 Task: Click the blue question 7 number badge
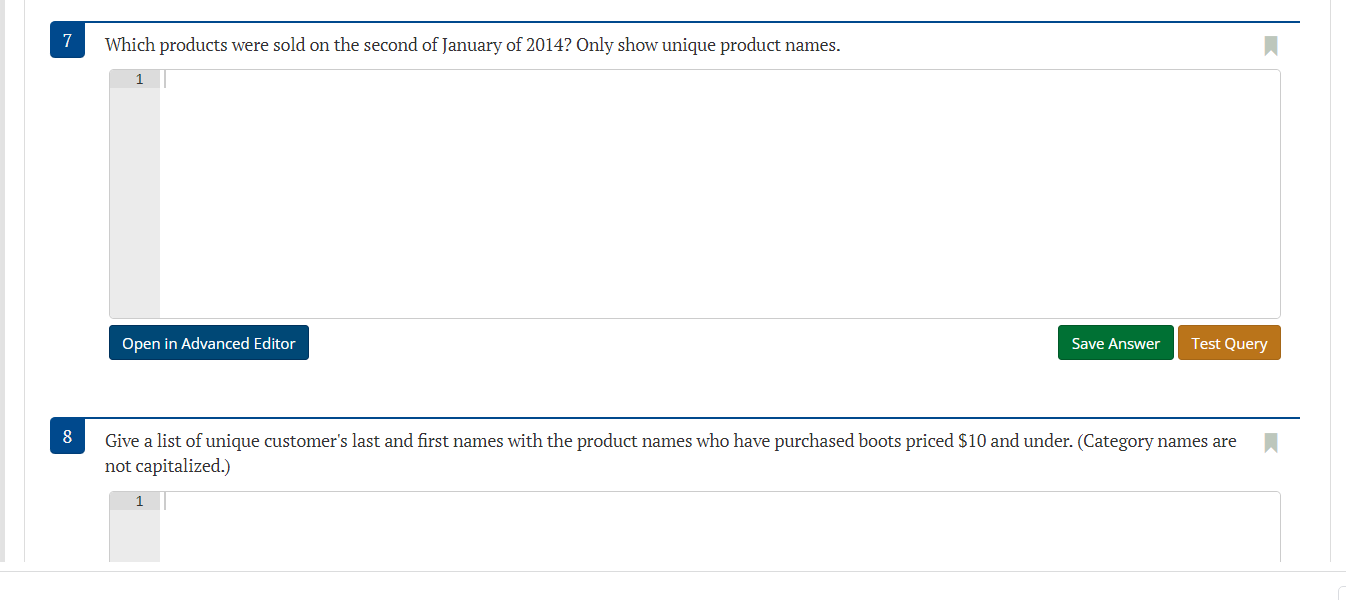[x=67, y=41]
